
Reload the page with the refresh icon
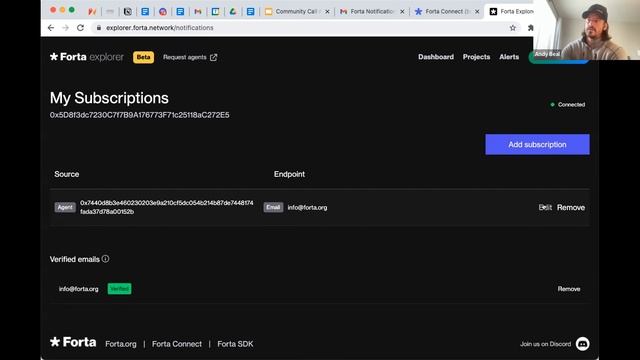80,28
